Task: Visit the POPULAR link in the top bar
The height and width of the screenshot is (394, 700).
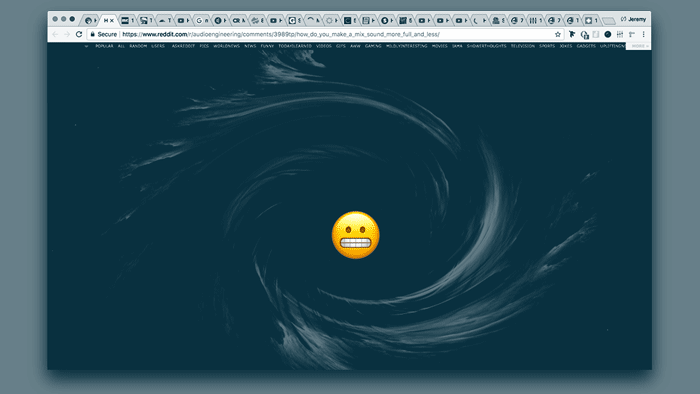Action: pyautogui.click(x=104, y=46)
